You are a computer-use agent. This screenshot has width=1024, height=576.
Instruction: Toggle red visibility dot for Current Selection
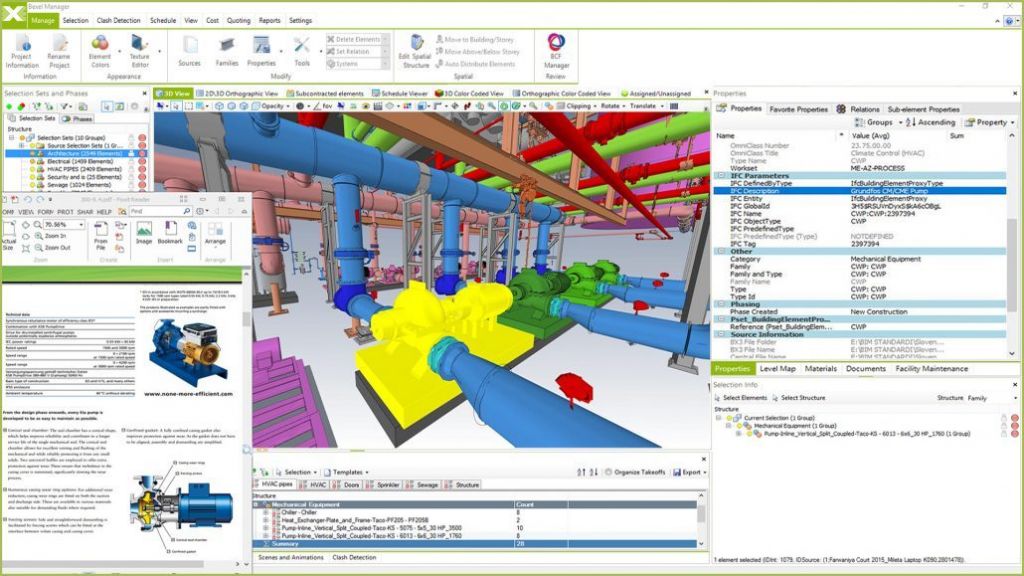(1015, 418)
